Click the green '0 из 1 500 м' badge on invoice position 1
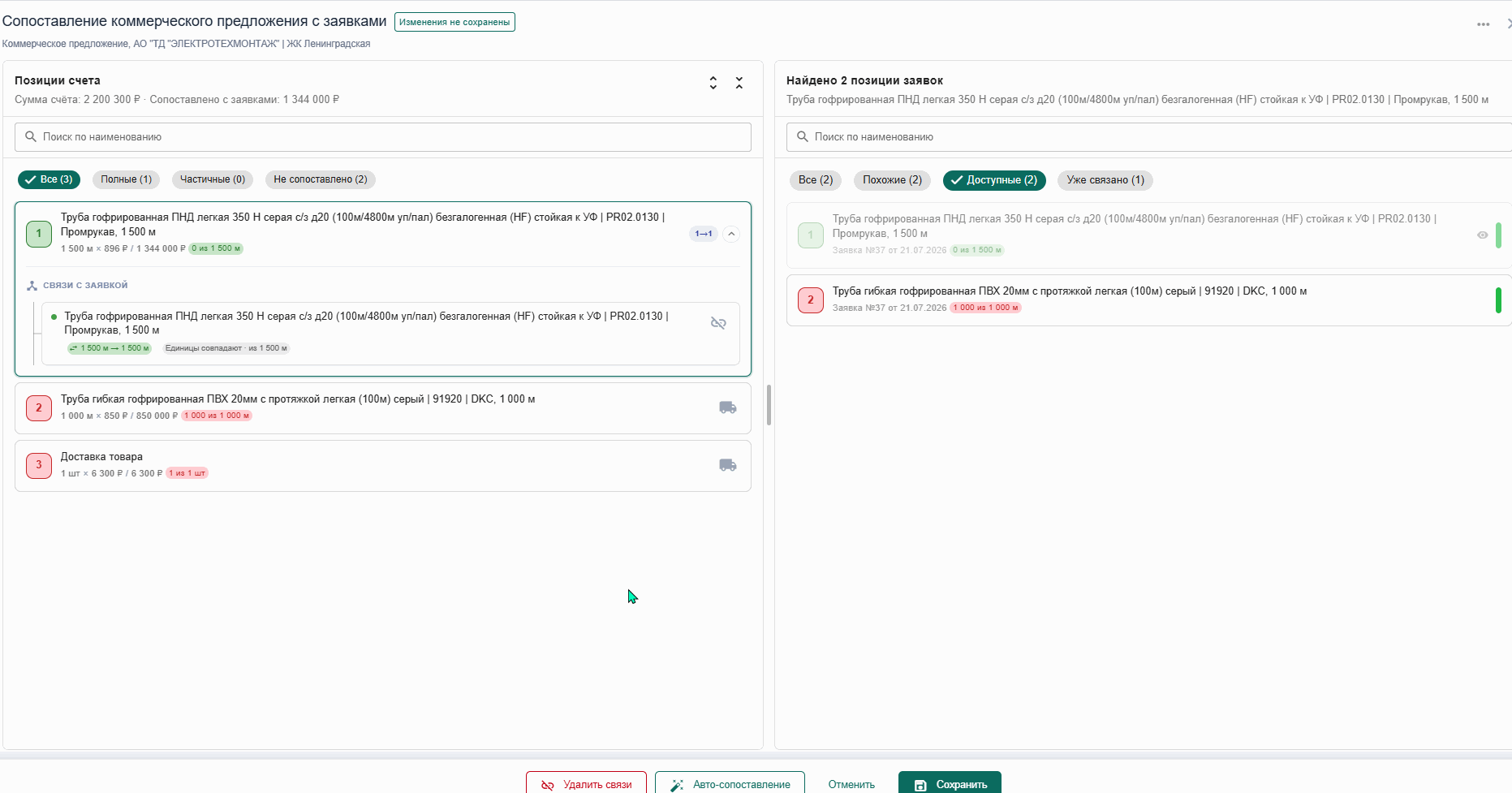Viewport: 1512px width, 793px height. [216, 248]
